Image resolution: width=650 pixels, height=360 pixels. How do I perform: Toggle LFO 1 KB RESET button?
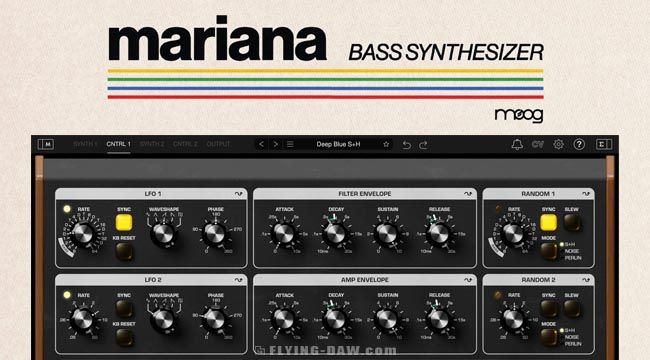[x=124, y=251]
